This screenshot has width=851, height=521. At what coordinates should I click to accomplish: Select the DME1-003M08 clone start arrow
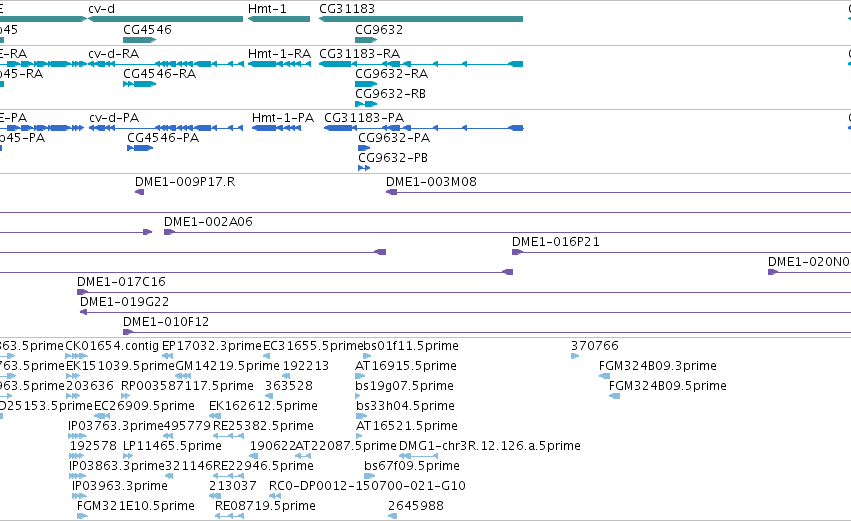[x=391, y=192]
